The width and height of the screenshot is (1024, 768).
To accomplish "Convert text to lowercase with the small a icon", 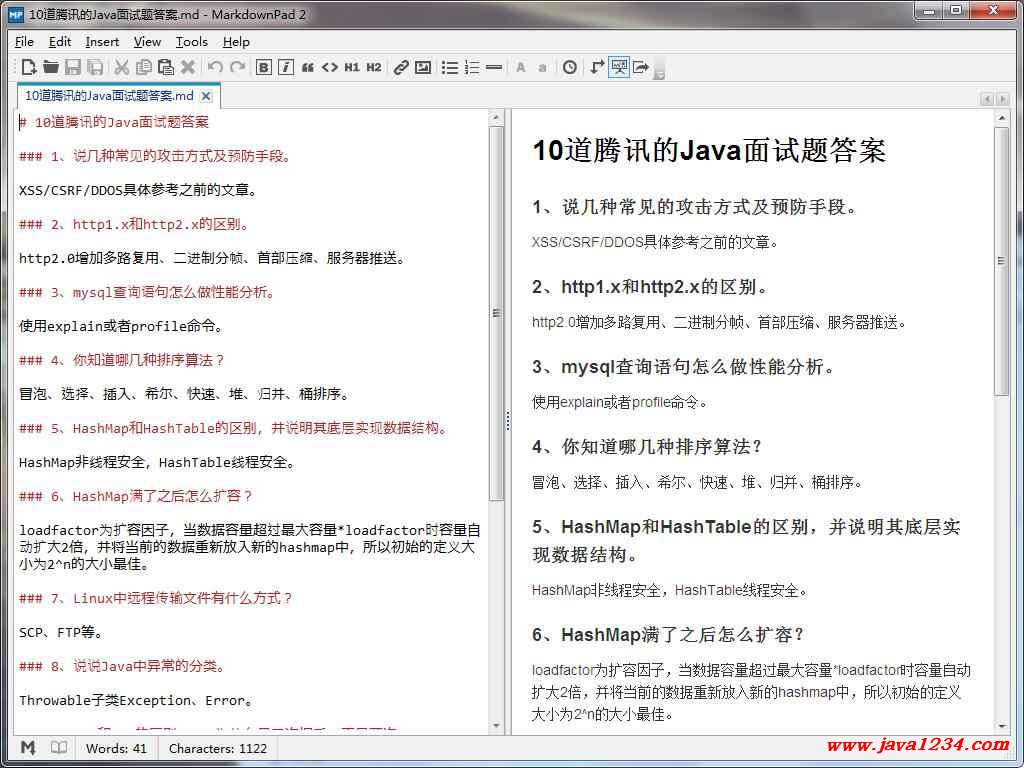I will point(543,67).
